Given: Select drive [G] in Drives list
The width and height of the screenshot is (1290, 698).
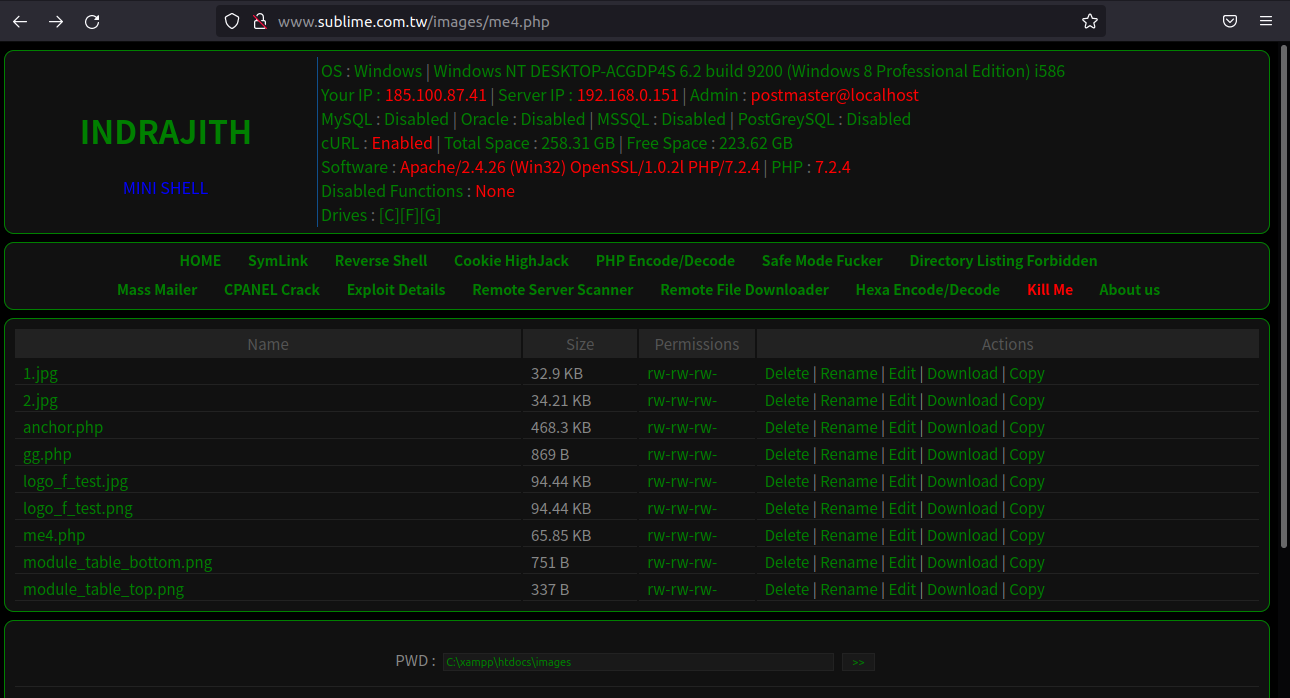Looking at the screenshot, I should [430, 215].
